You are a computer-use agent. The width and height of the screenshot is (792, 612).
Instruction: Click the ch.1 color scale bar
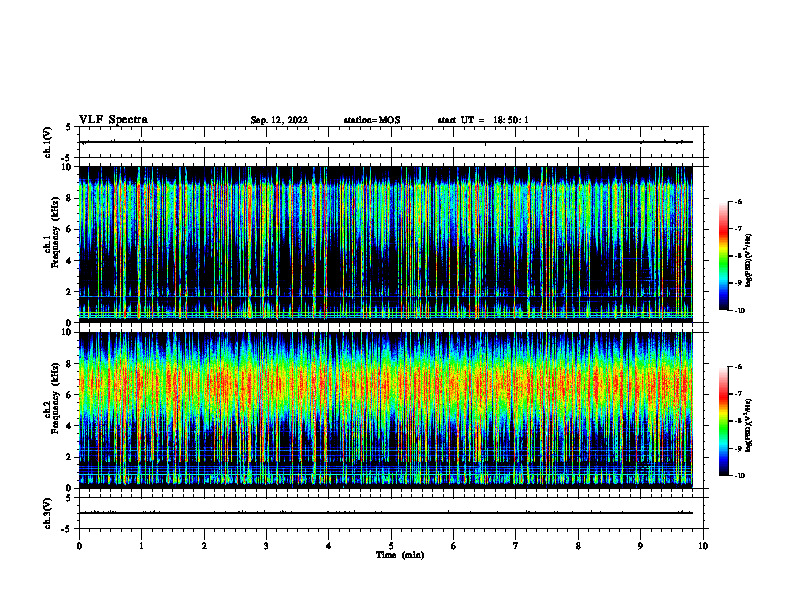coord(724,256)
